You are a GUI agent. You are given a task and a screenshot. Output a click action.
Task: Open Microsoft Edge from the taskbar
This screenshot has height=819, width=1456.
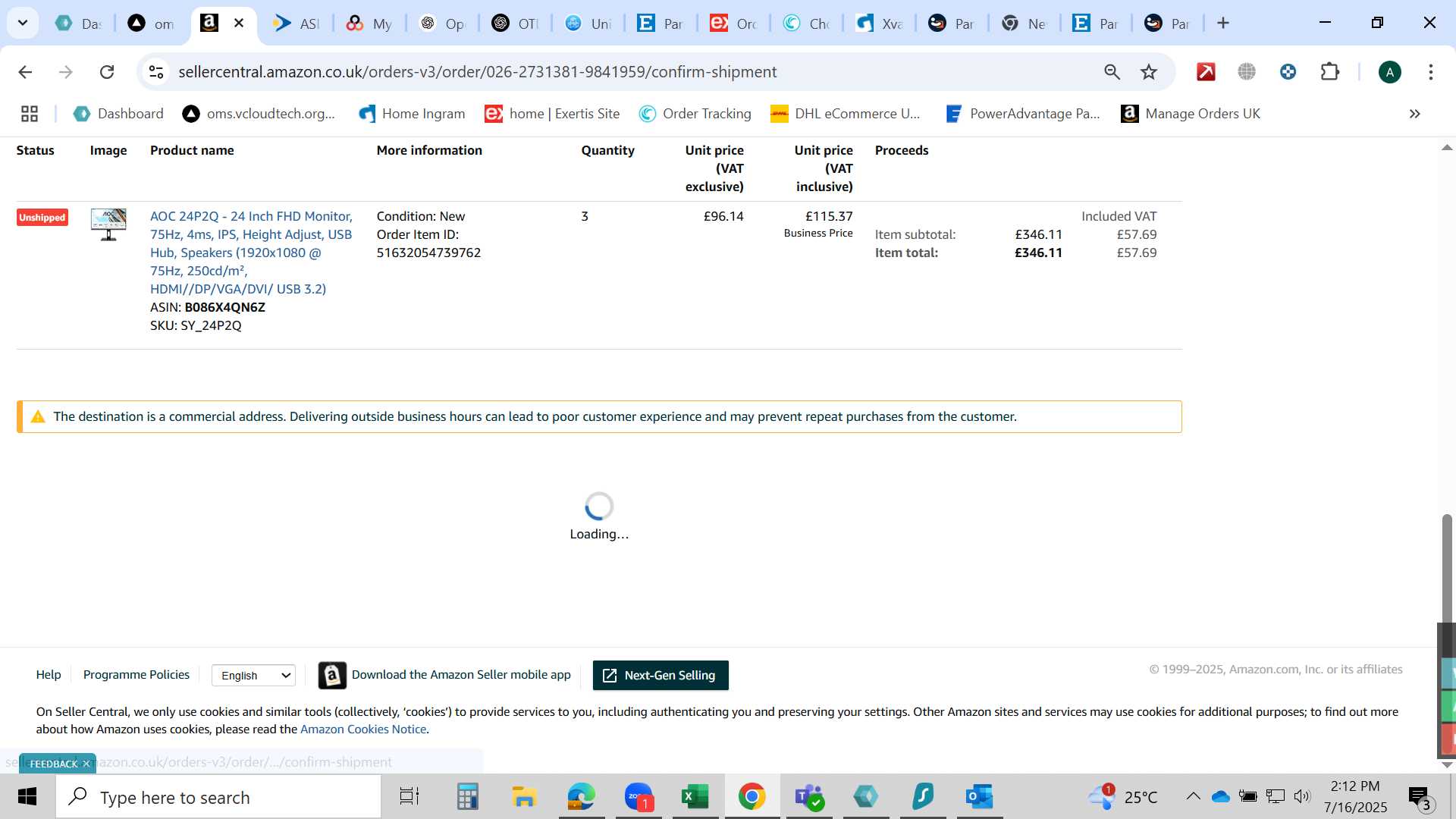[582, 797]
